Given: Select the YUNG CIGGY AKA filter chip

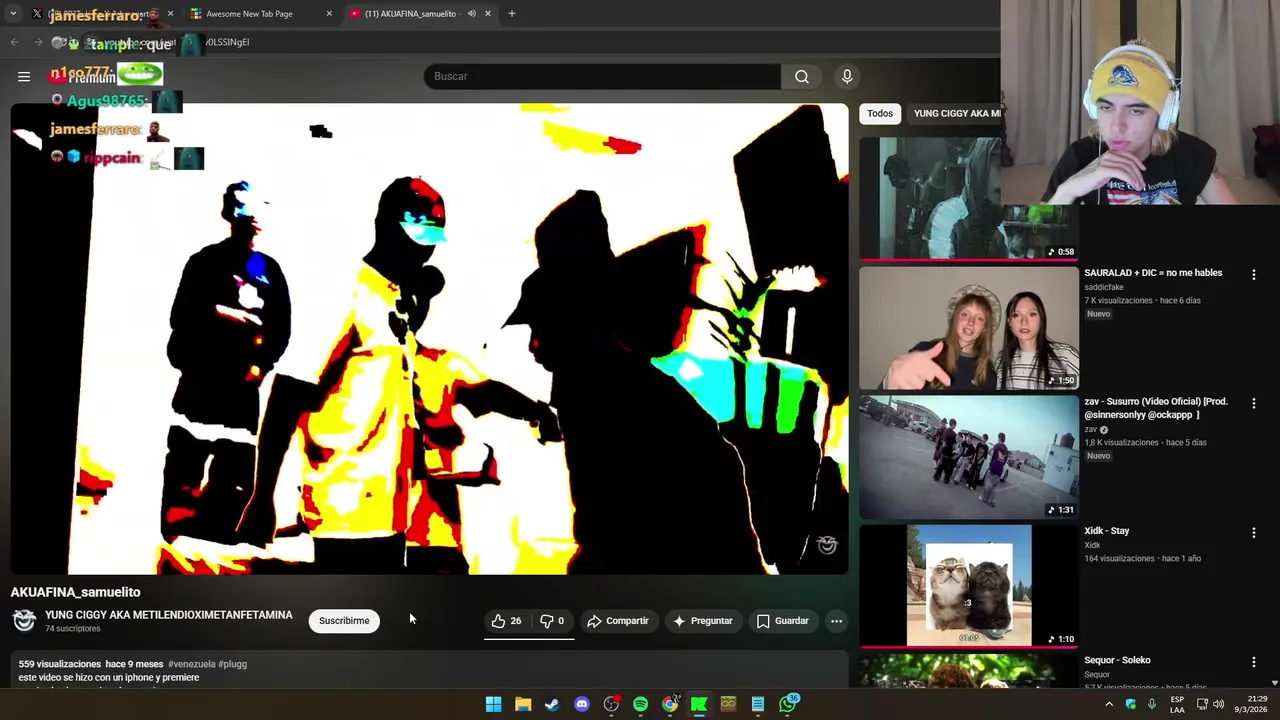Looking at the screenshot, I should coord(956,113).
